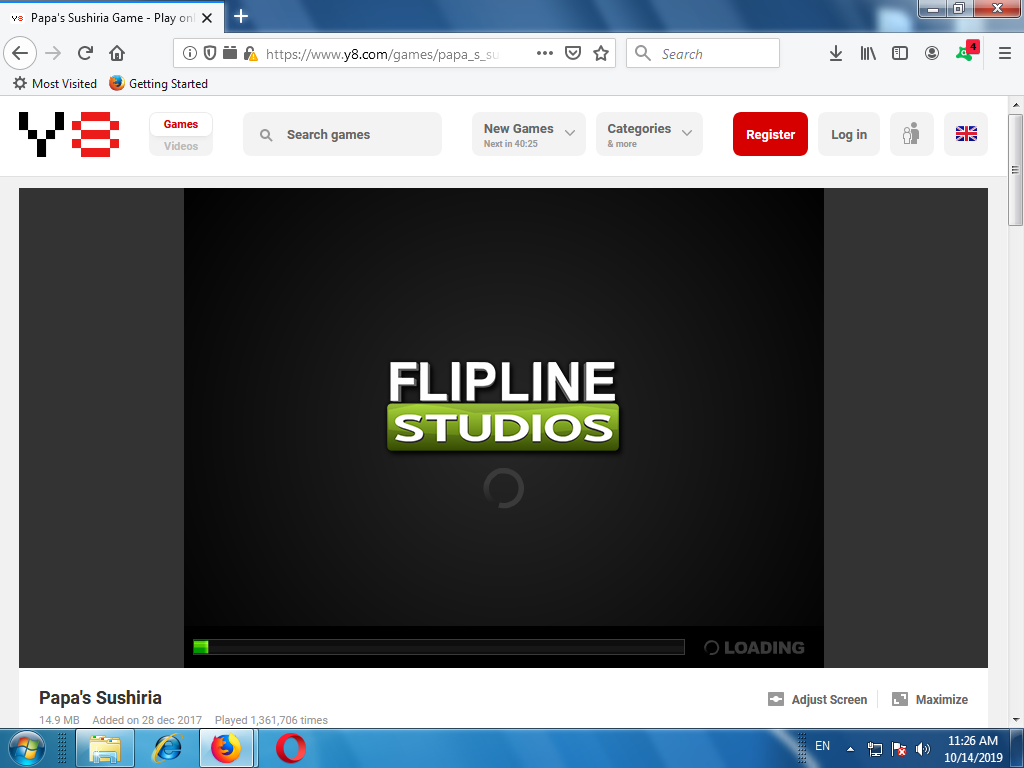Open the Windows Start menu
This screenshot has width=1024, height=768.
(27, 748)
